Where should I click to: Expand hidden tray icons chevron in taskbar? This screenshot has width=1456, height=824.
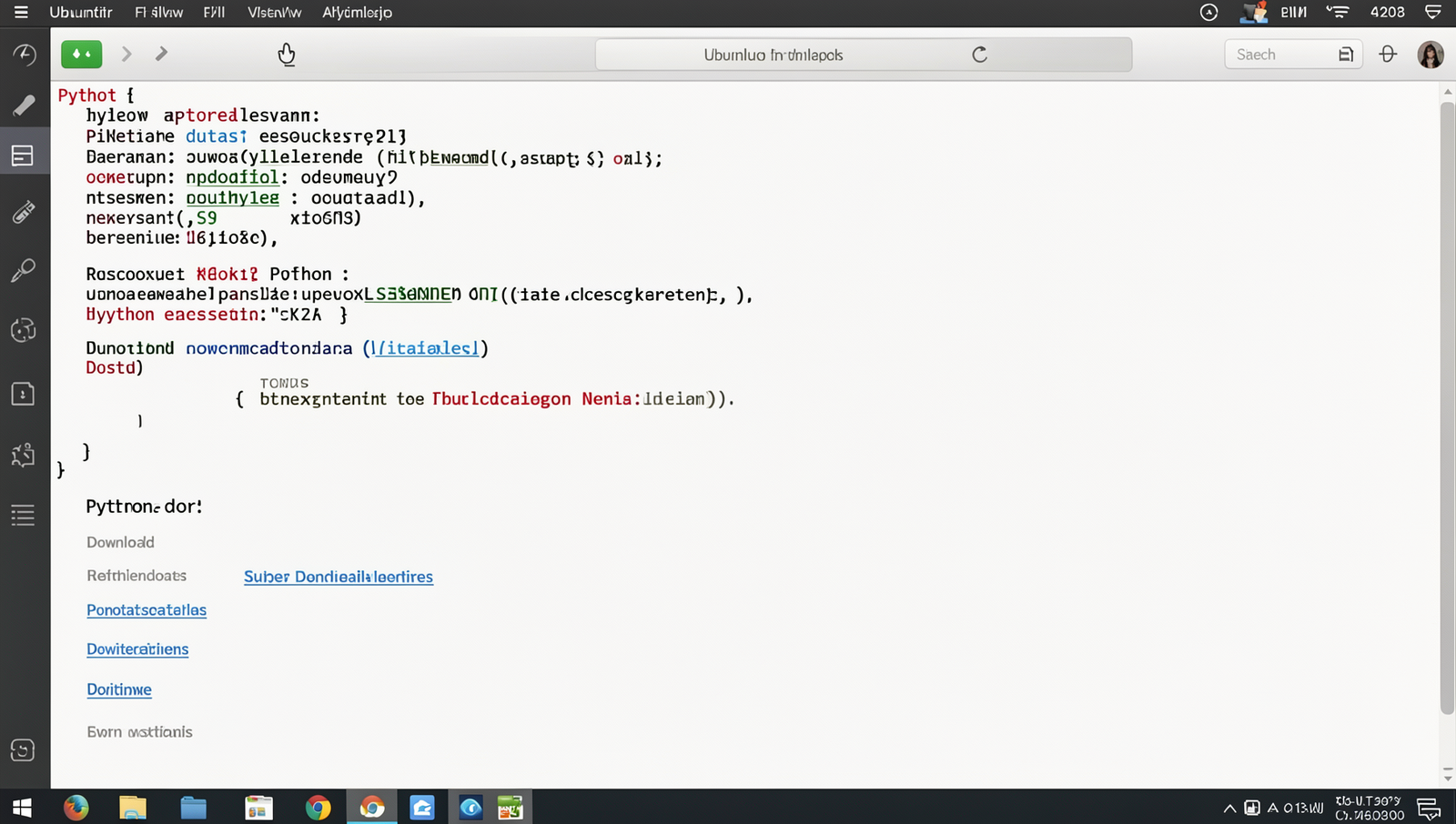pyautogui.click(x=1229, y=808)
